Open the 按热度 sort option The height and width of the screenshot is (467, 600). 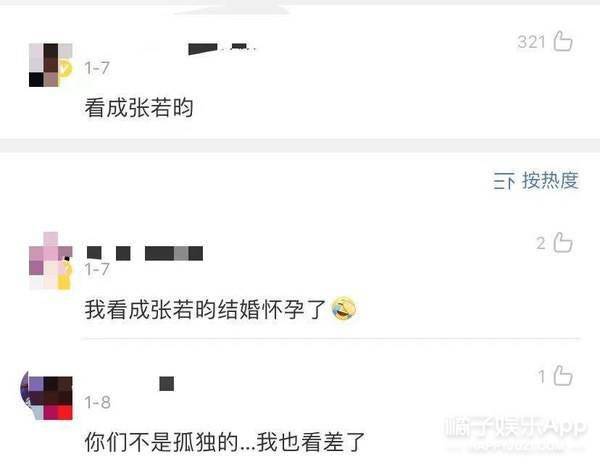click(550, 180)
